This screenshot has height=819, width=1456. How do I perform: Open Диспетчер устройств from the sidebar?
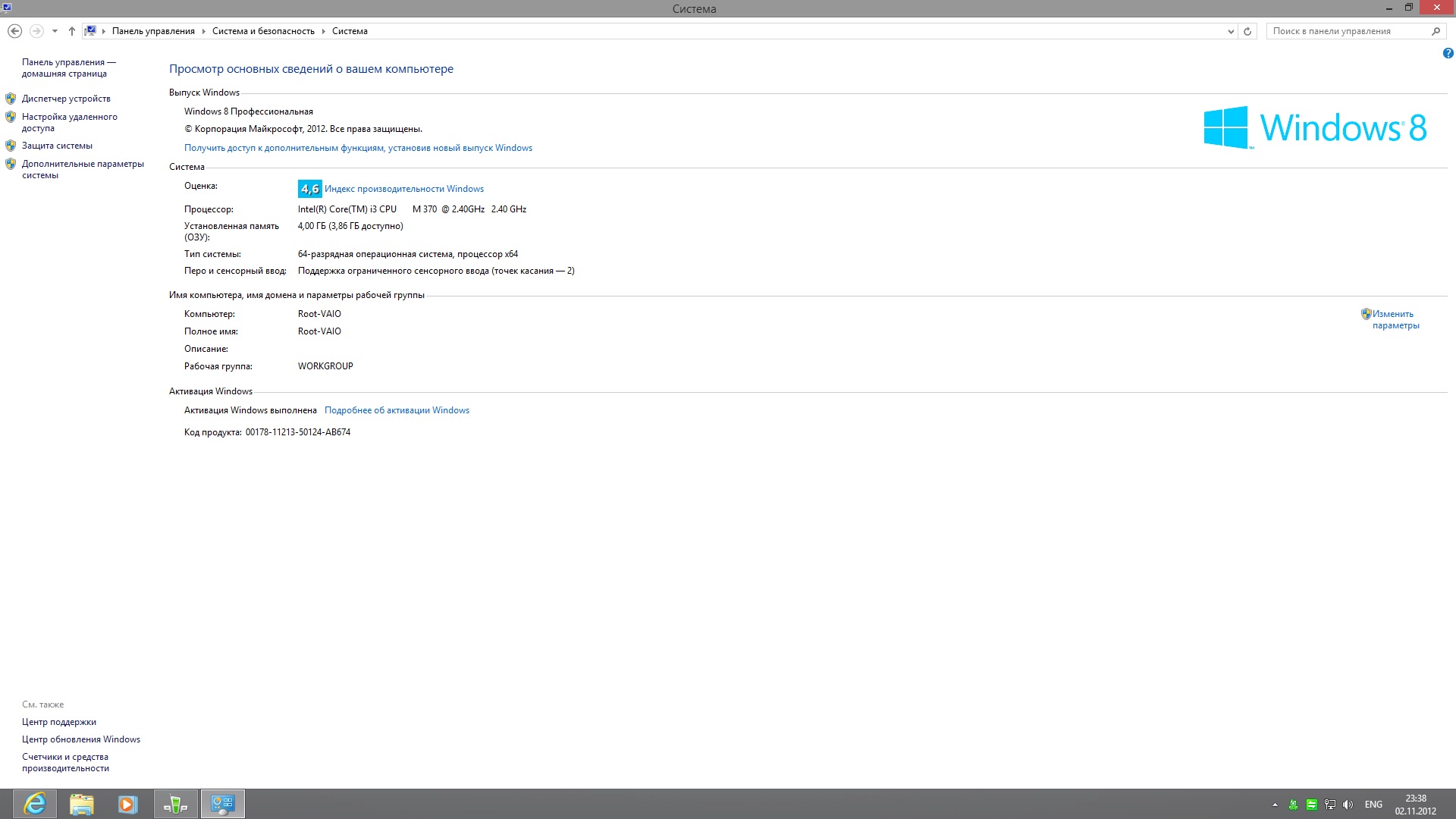(x=66, y=99)
